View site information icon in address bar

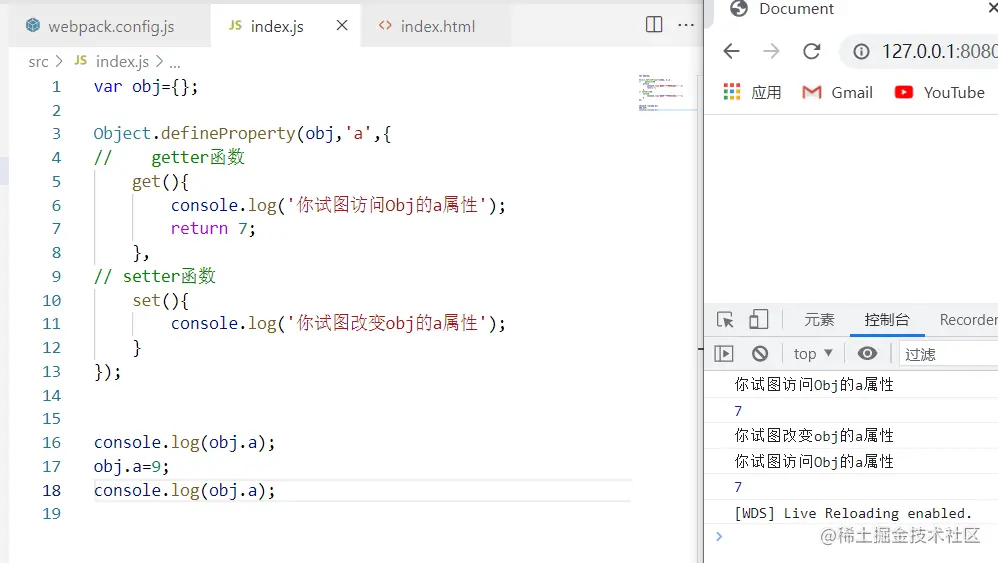tap(861, 51)
